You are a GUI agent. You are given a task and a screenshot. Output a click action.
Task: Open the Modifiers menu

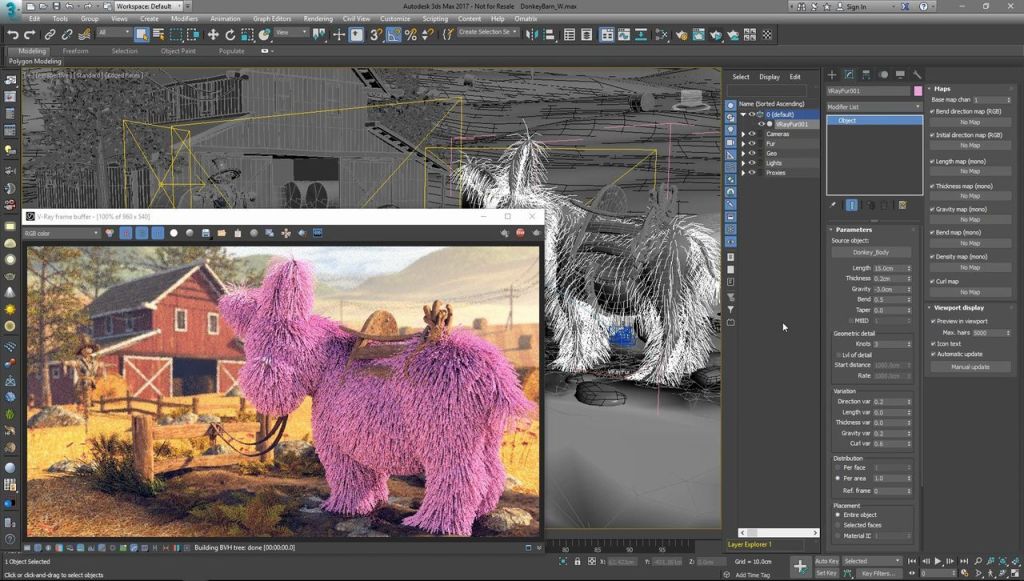pos(184,19)
